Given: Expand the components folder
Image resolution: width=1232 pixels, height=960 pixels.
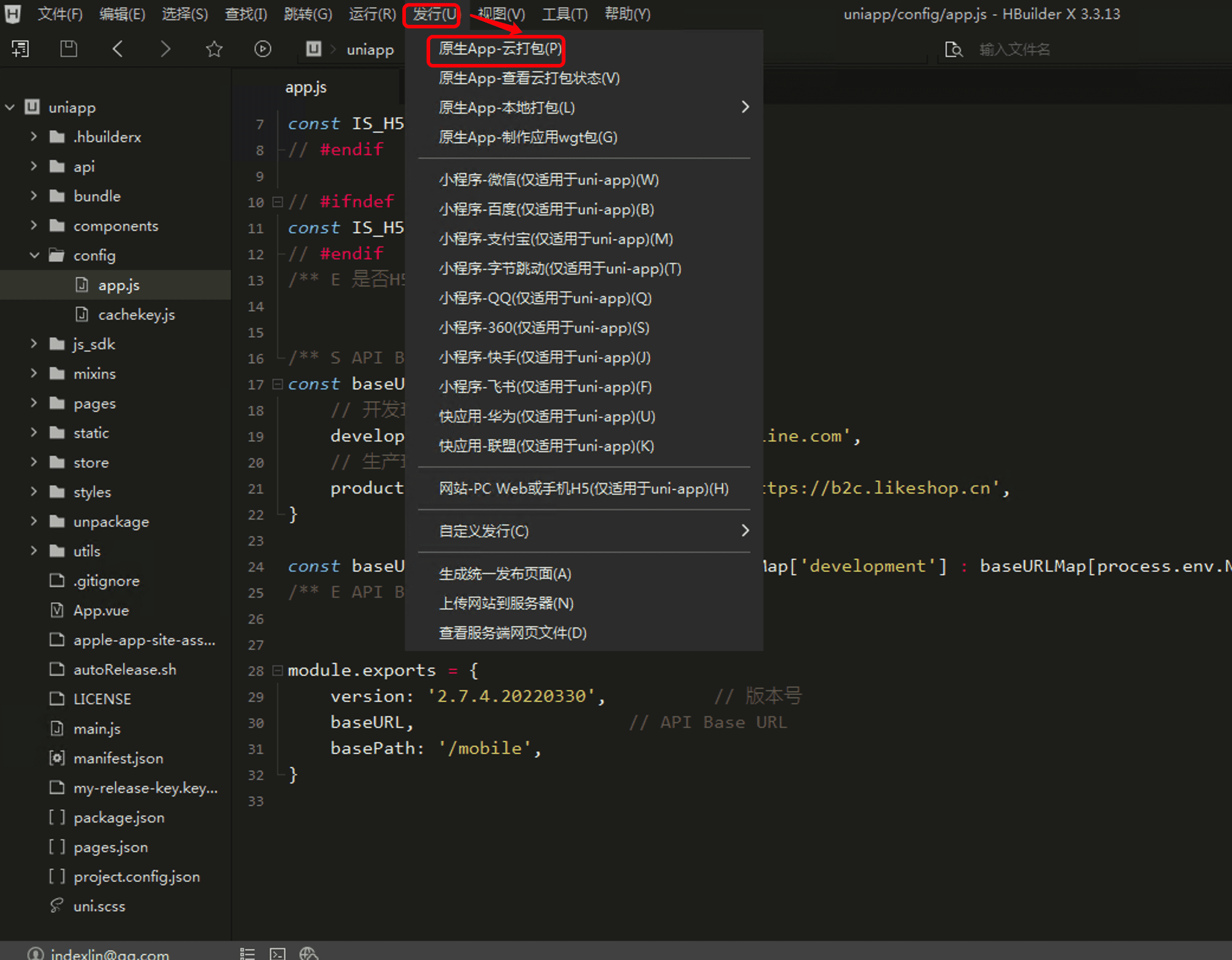Looking at the screenshot, I should tap(34, 225).
